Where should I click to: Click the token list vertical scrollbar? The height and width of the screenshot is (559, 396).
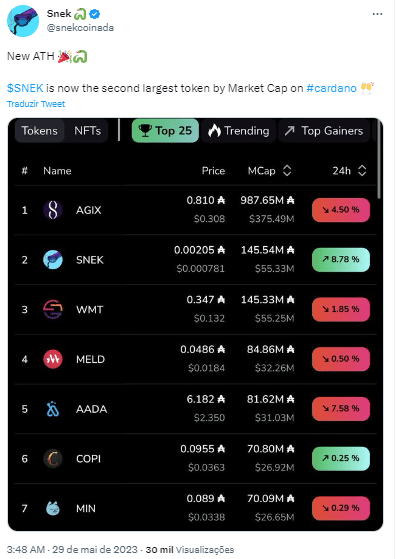(x=379, y=160)
